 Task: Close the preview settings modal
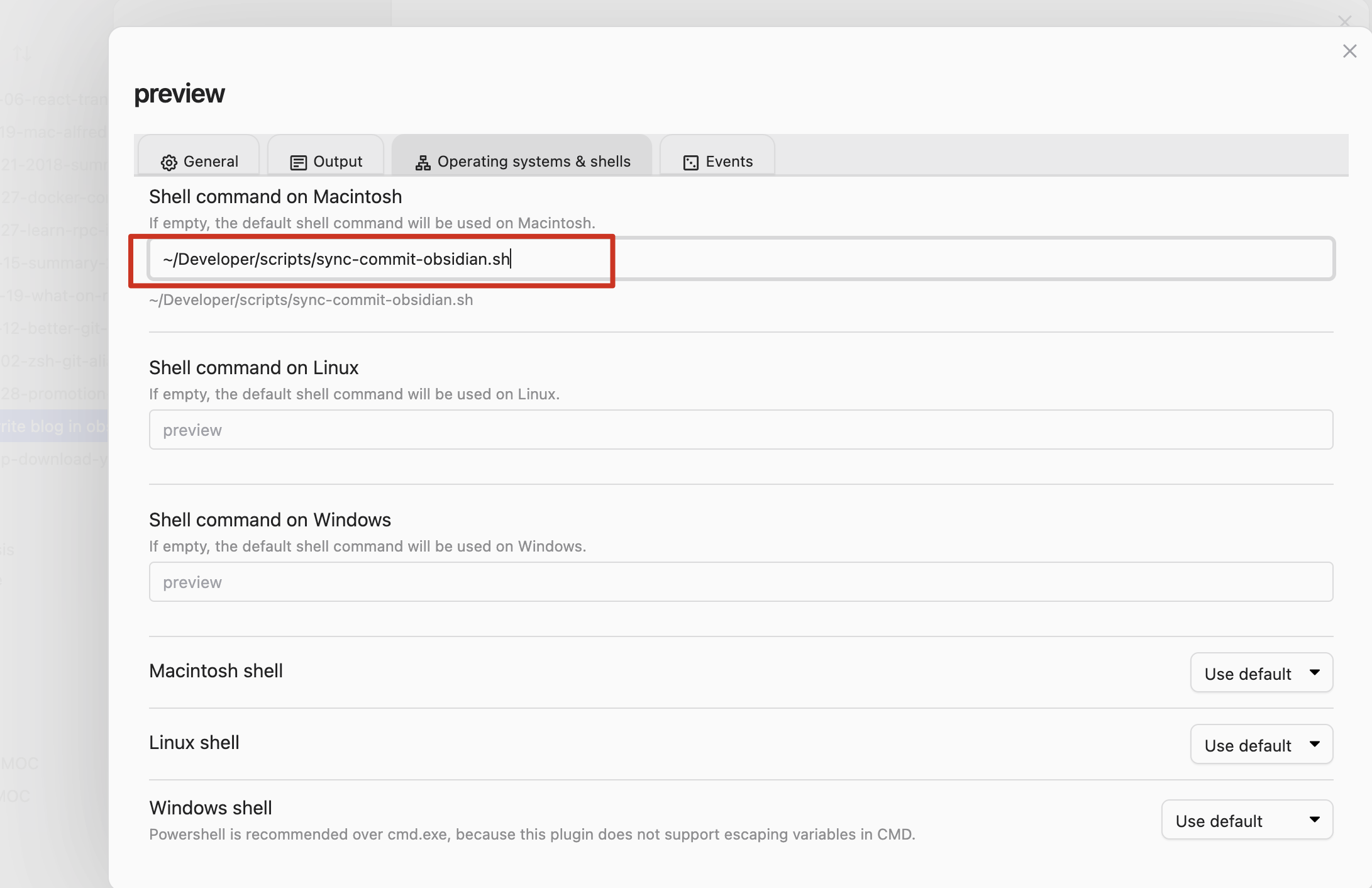tap(1349, 52)
